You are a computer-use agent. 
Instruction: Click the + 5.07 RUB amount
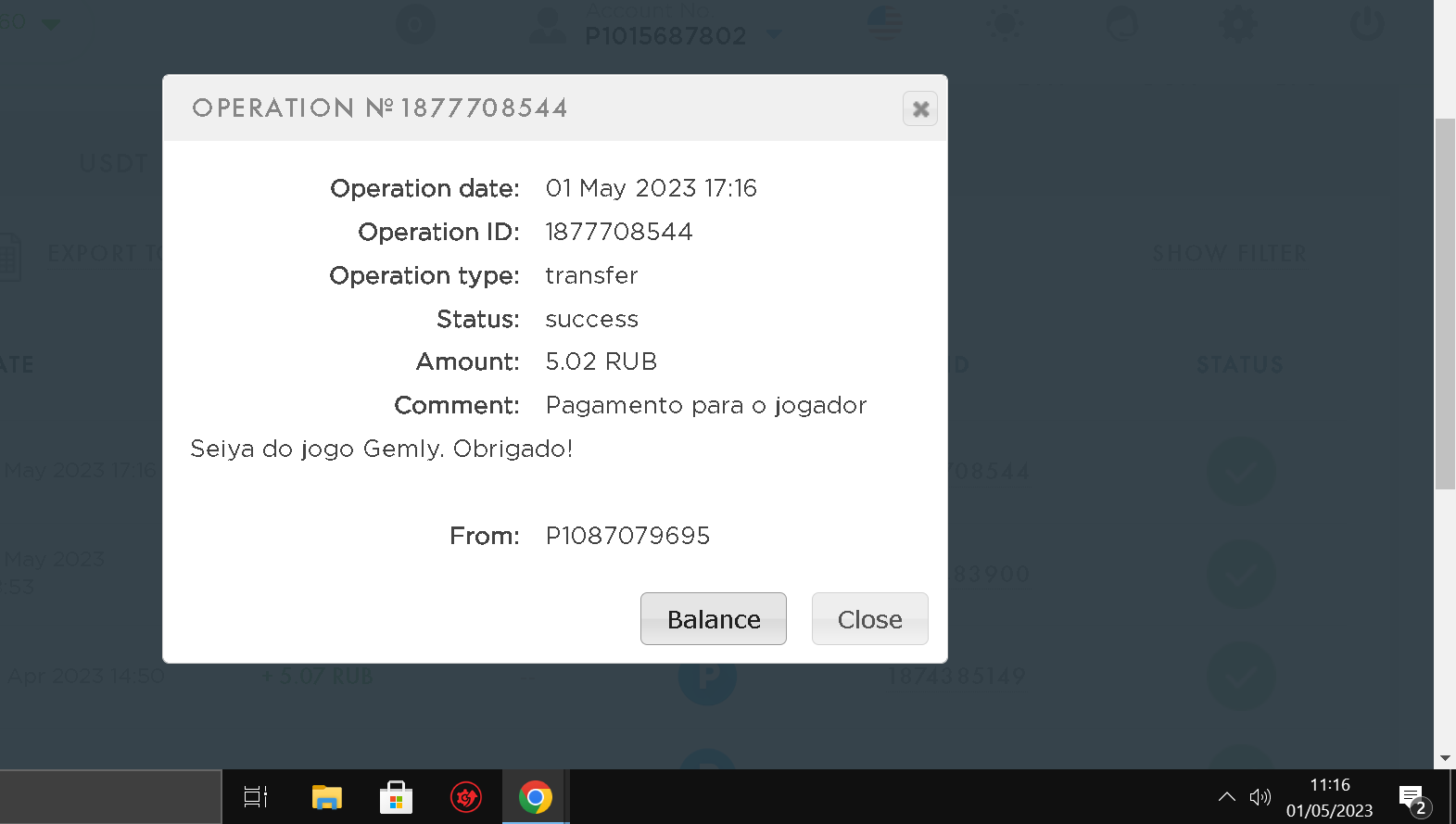click(317, 677)
